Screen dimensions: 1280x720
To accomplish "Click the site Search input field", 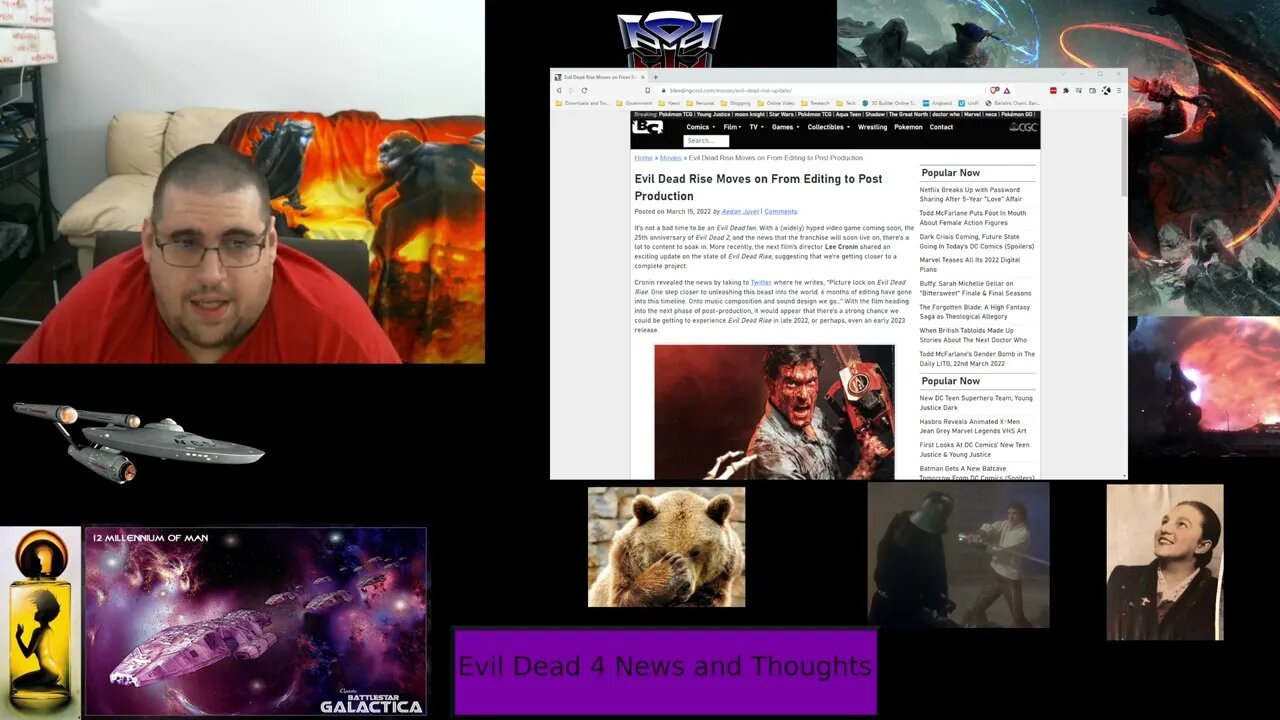I will coord(706,141).
